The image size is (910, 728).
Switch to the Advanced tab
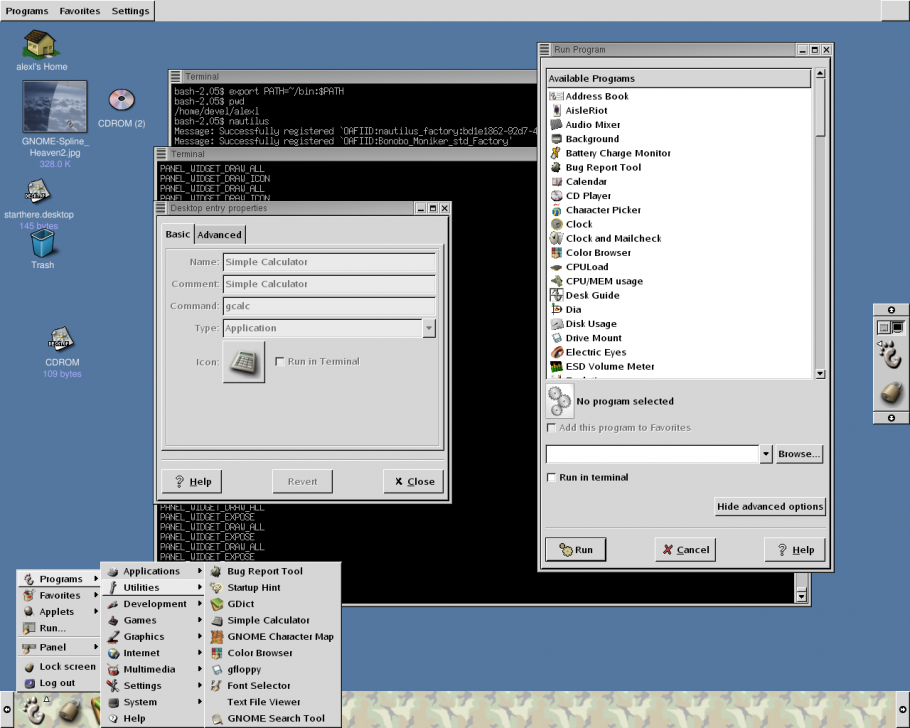point(219,234)
